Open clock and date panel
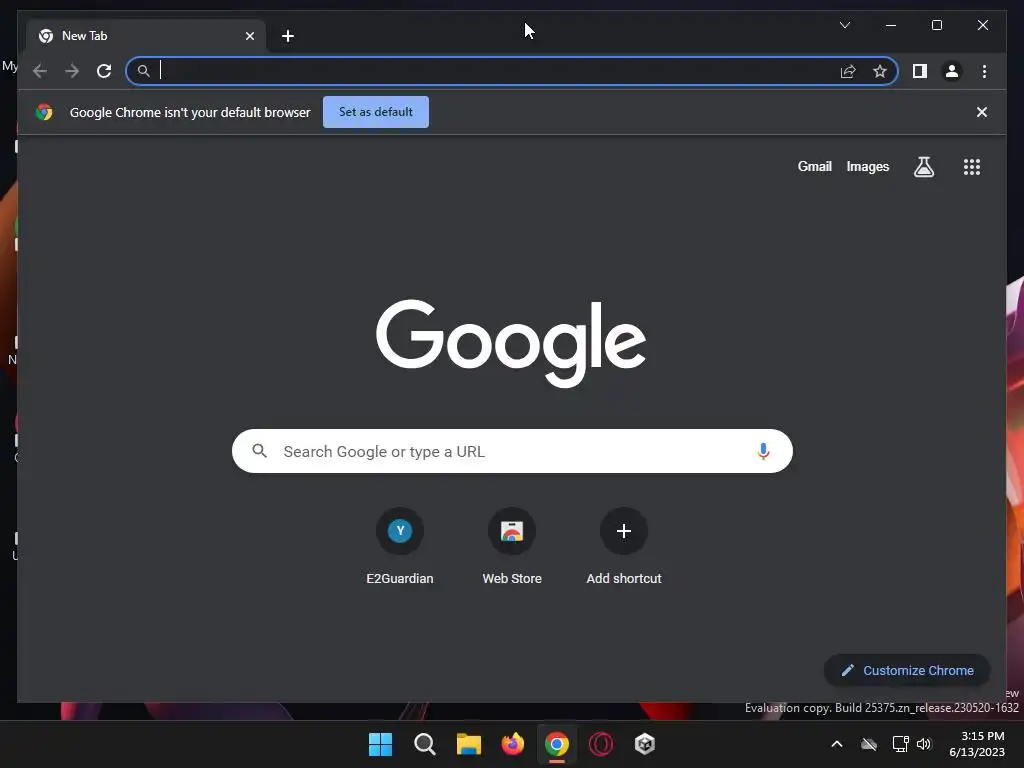The image size is (1024, 768). click(977, 744)
